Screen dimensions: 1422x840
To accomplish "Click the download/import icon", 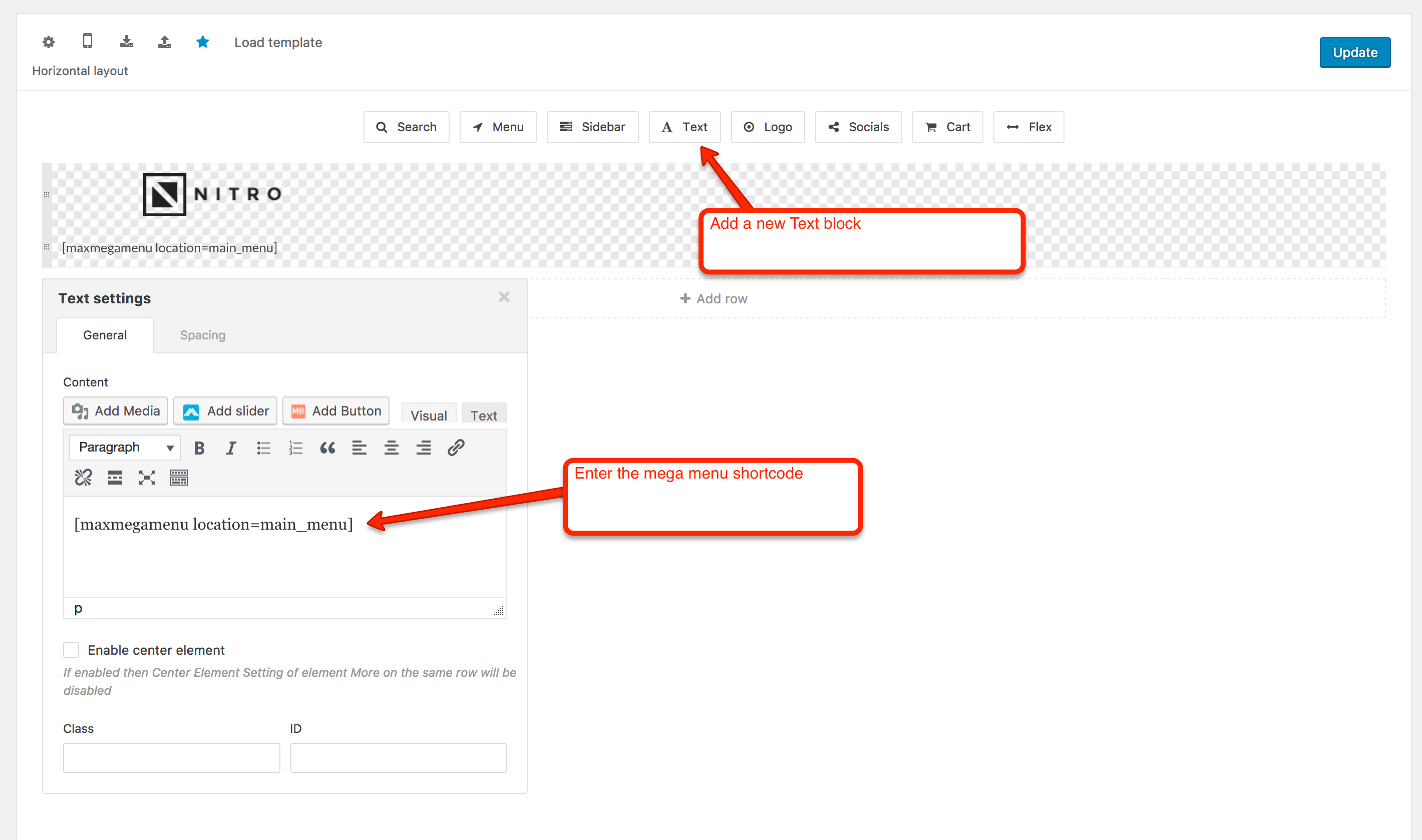I will 126,42.
